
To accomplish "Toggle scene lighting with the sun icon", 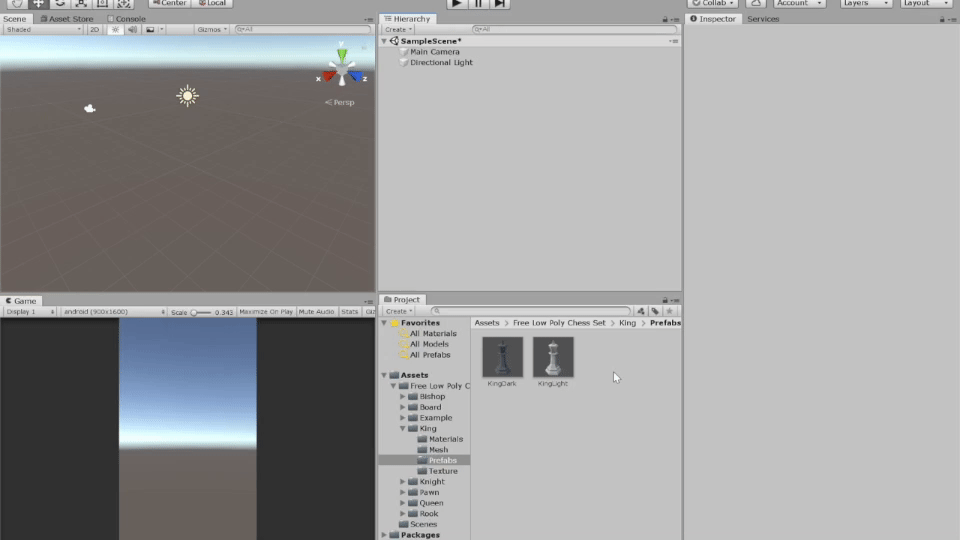I will coord(115,30).
